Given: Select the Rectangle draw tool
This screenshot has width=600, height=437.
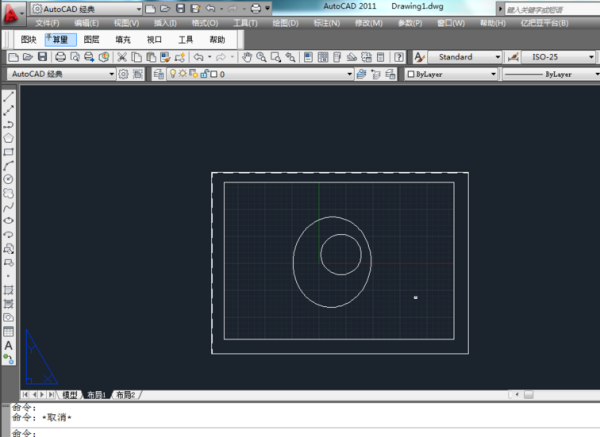Looking at the screenshot, I should pyautogui.click(x=8, y=152).
